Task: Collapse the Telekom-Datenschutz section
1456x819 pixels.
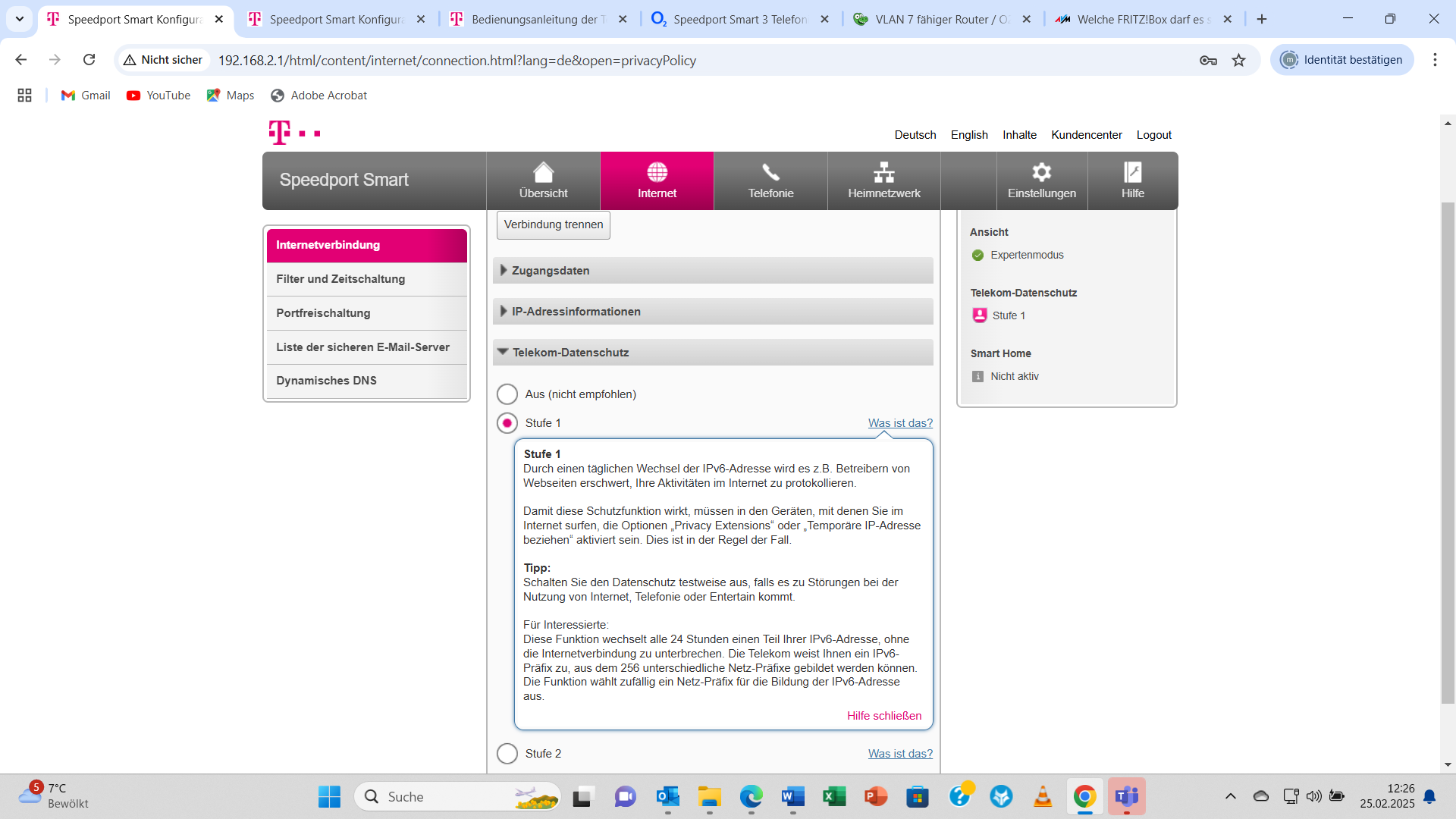Action: coord(713,353)
